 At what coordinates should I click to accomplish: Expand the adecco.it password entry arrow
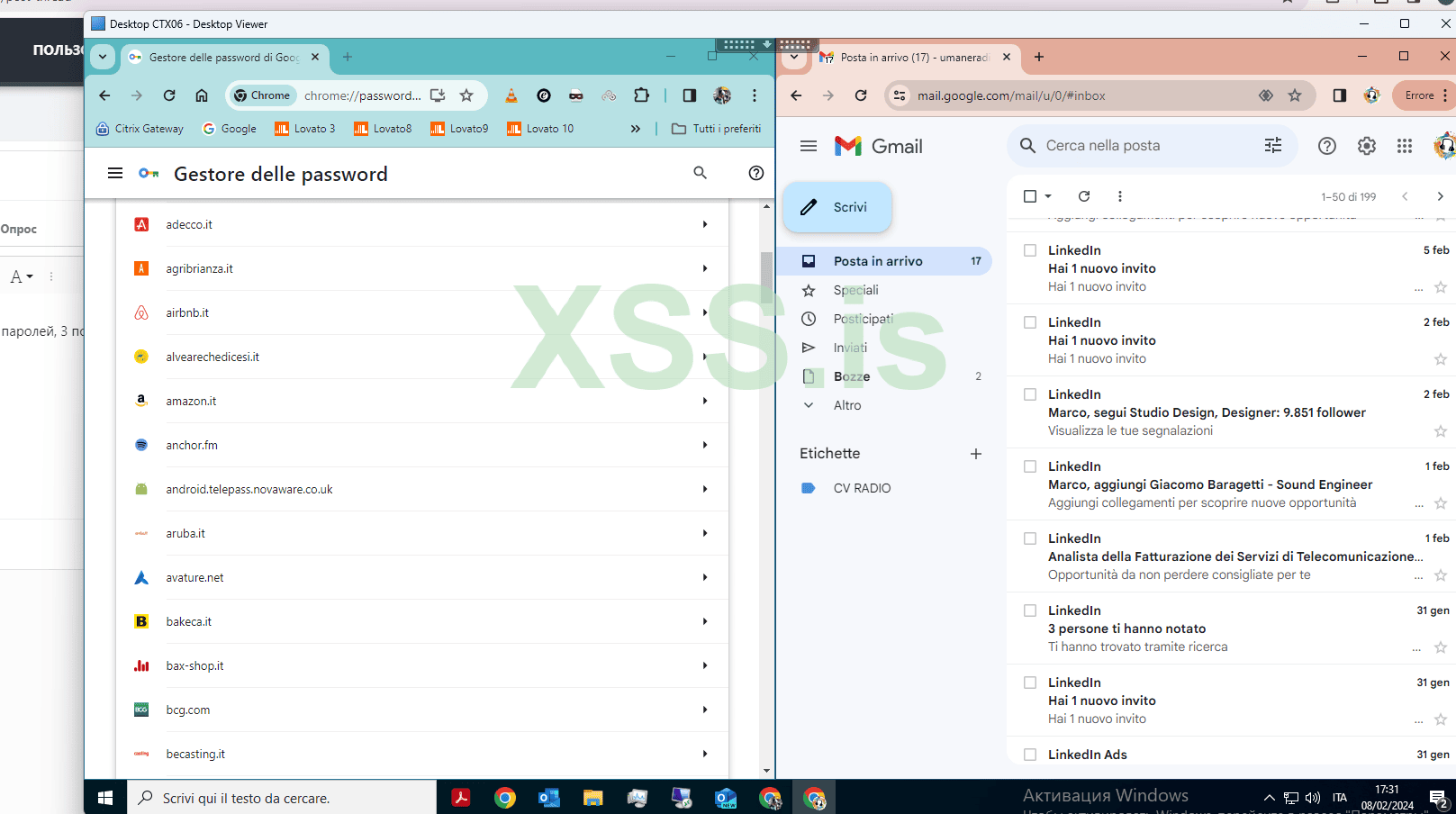[x=705, y=224]
